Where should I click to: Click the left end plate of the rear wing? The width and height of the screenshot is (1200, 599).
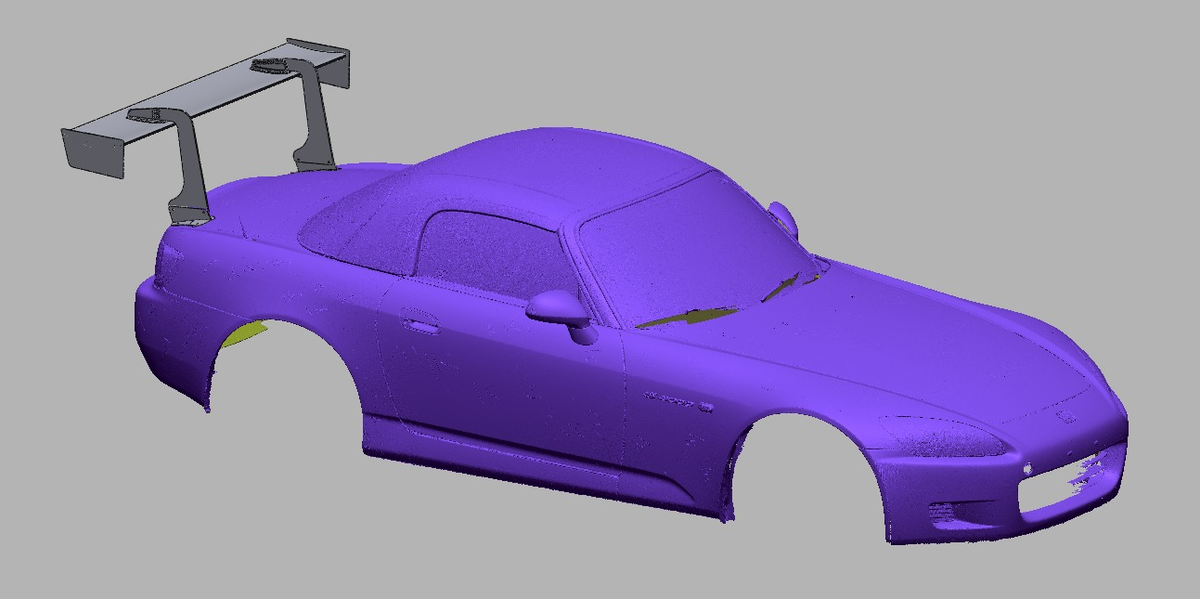pyautogui.click(x=92, y=155)
